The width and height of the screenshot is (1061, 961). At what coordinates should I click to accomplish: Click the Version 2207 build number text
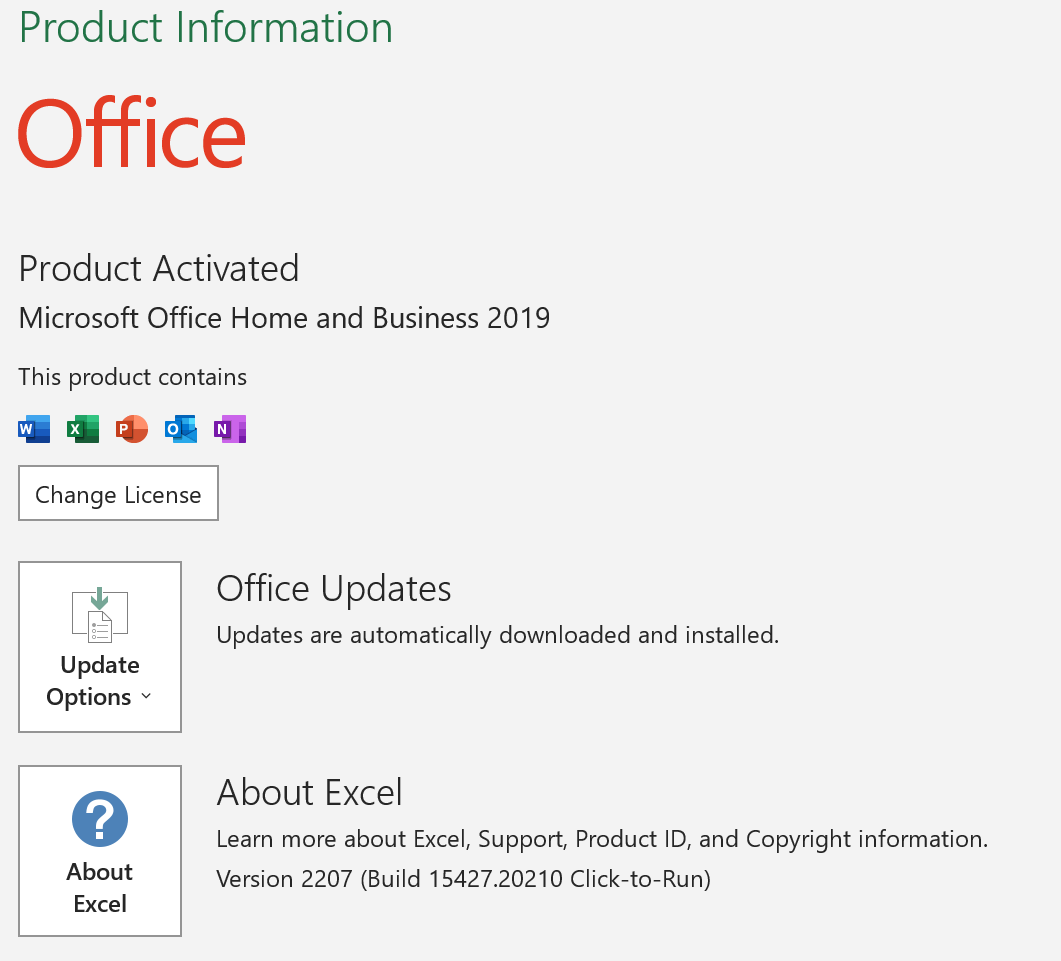[463, 879]
